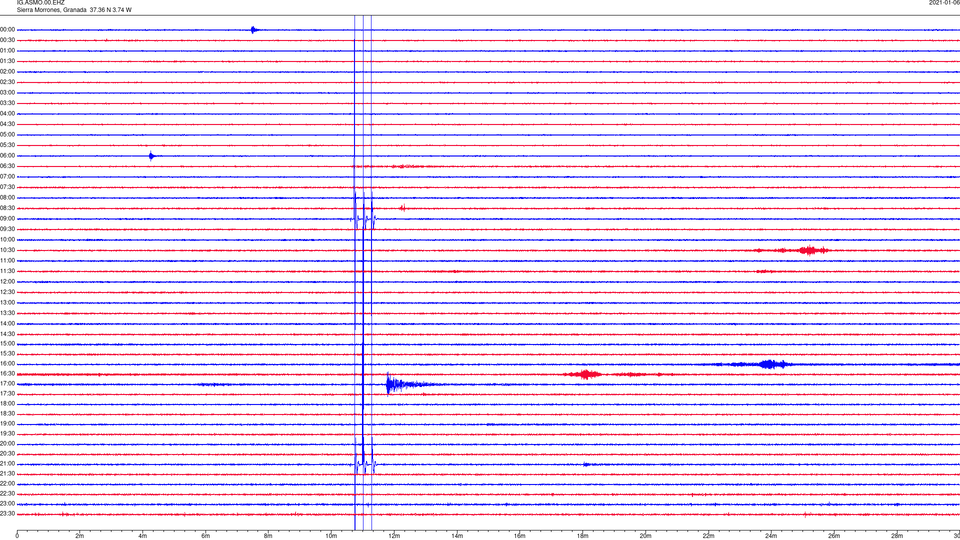The image size is (960, 540).
Task: Click the 10m axis tick label
Action: (x=331, y=536)
